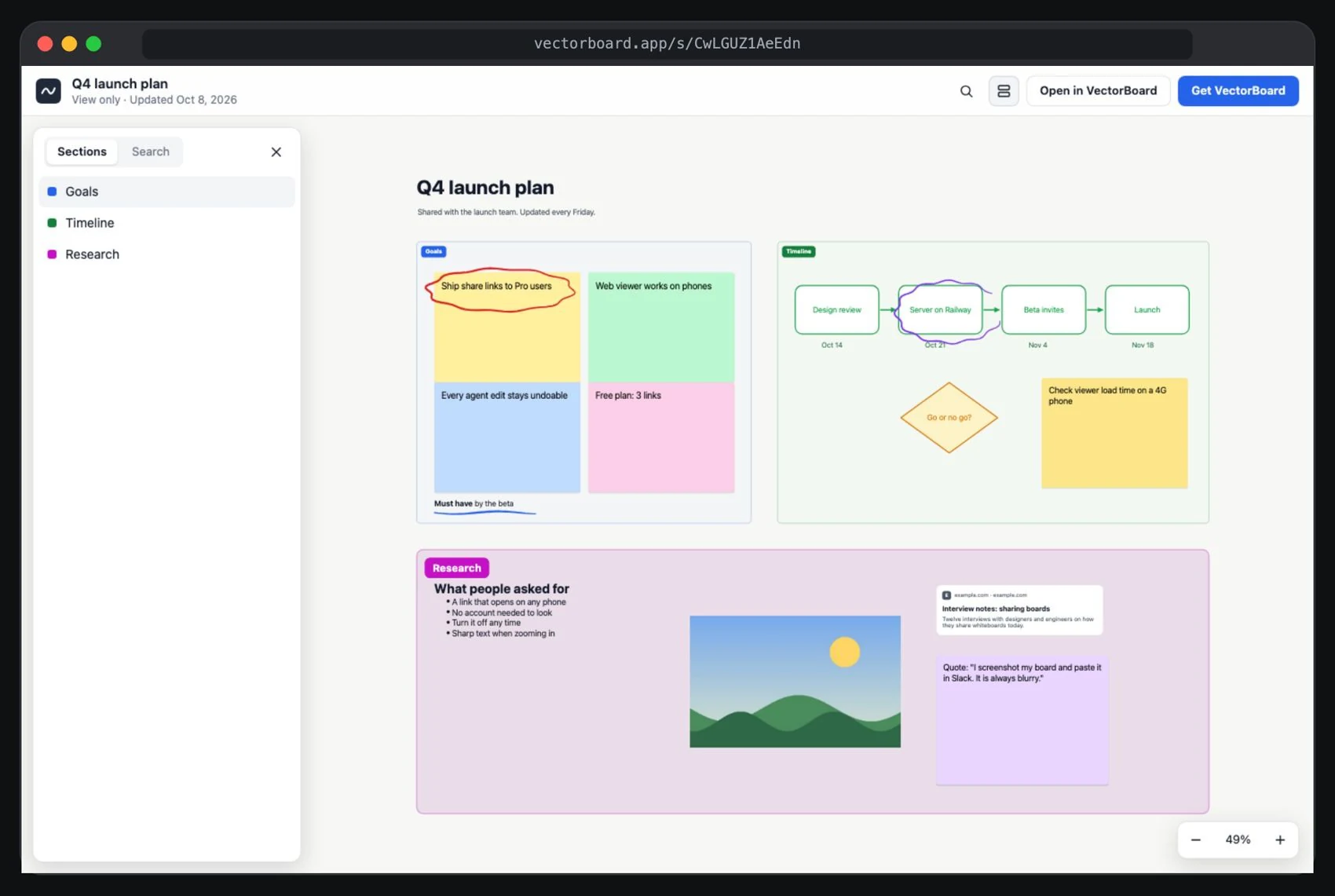
Task: Select the 'Check viewer load time' sticky note
Action: click(x=1114, y=433)
